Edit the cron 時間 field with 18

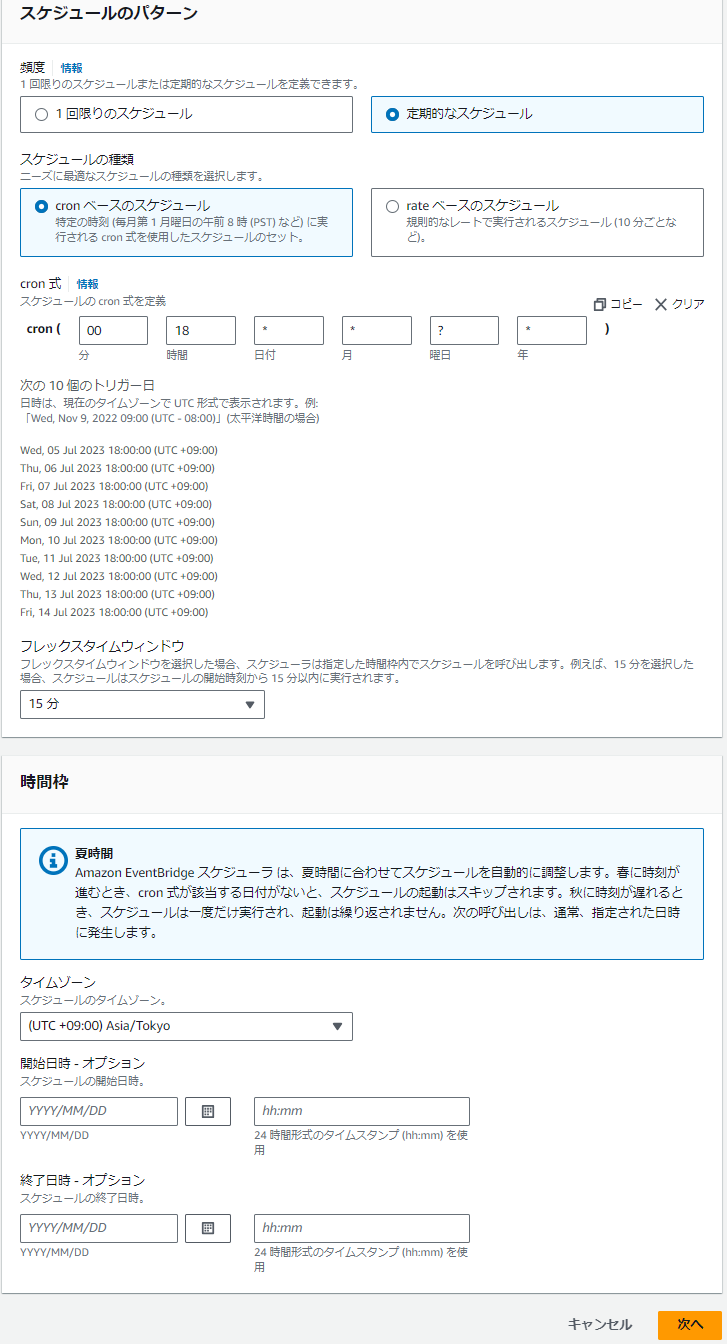201,330
